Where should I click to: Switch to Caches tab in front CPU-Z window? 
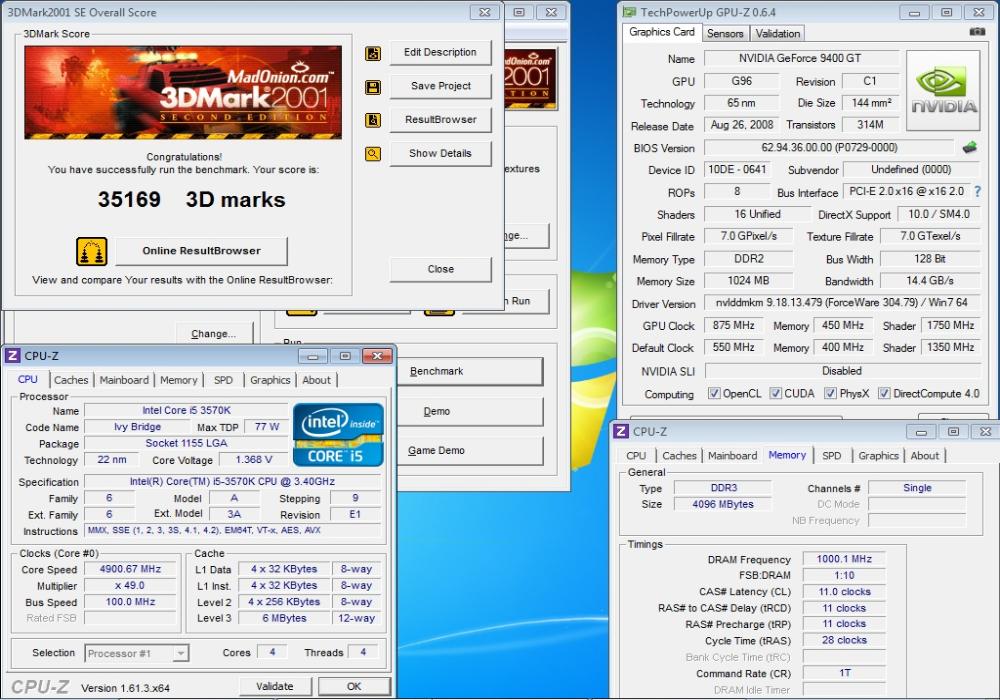click(71, 380)
